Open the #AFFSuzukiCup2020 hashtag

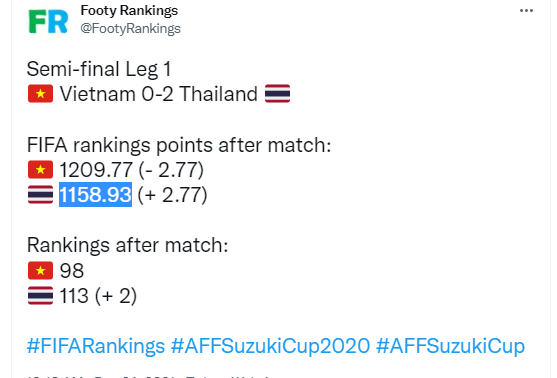pos(270,346)
